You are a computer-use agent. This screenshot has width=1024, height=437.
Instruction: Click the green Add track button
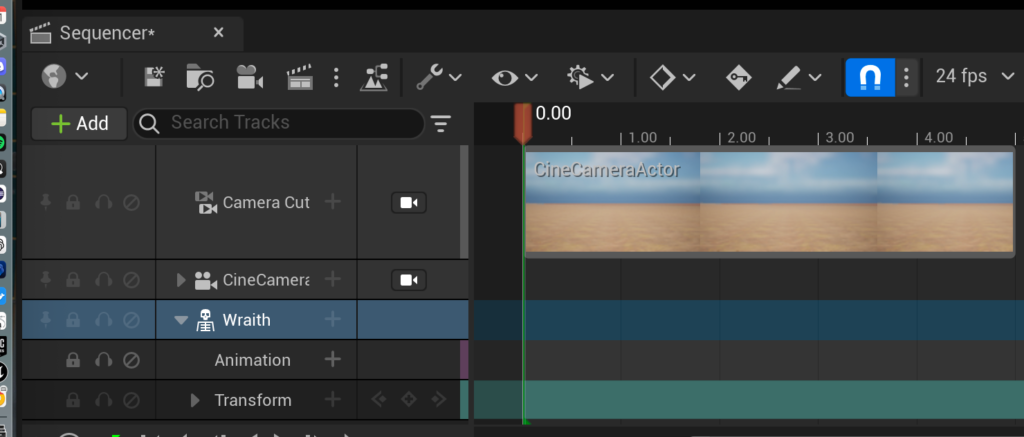(79, 123)
